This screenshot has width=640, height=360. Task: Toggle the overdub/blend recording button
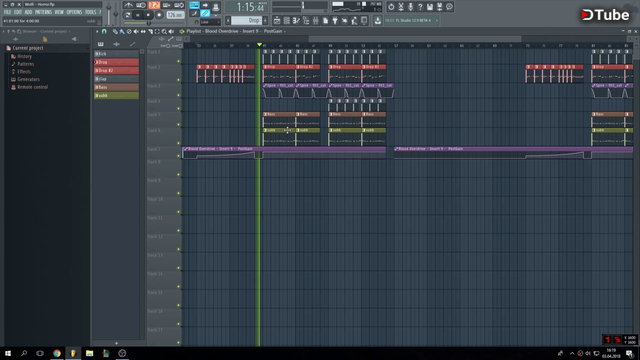pos(167,5)
